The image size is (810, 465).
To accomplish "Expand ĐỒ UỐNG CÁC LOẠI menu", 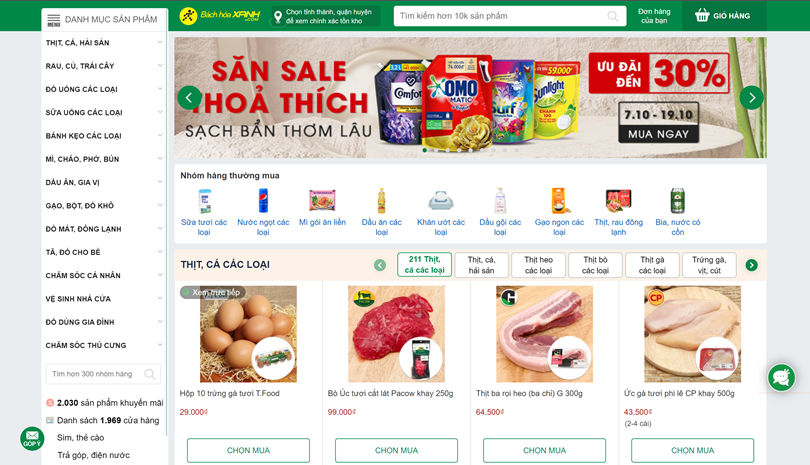I will [x=104, y=89].
